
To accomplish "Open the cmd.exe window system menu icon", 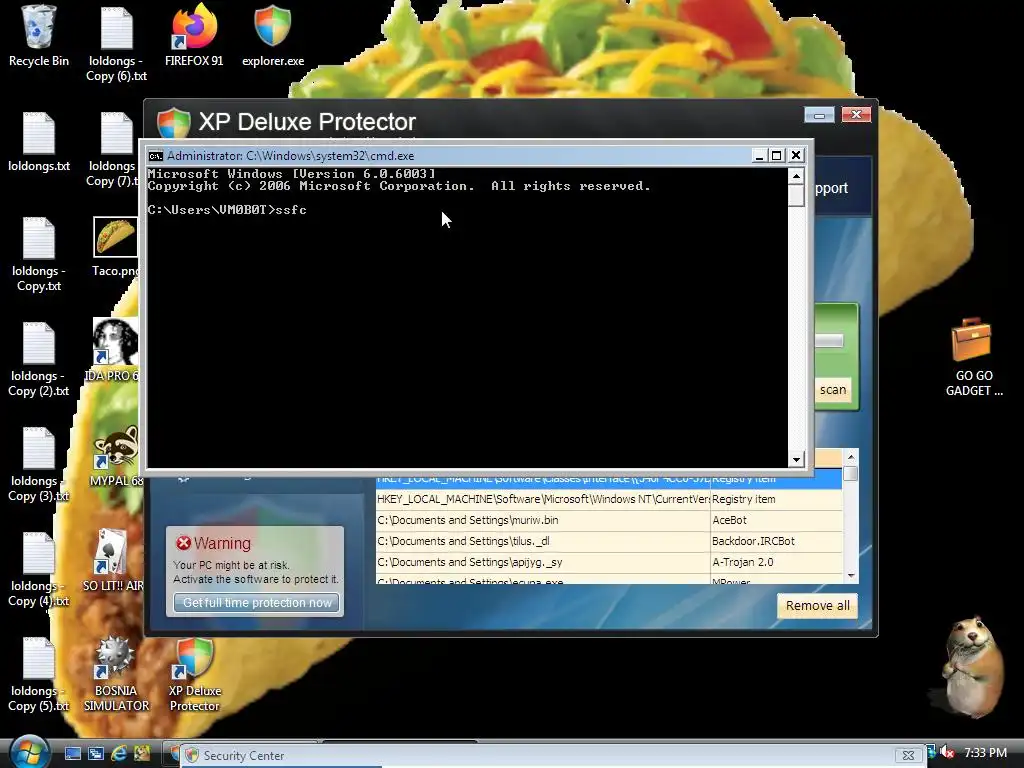I will pyautogui.click(x=155, y=155).
